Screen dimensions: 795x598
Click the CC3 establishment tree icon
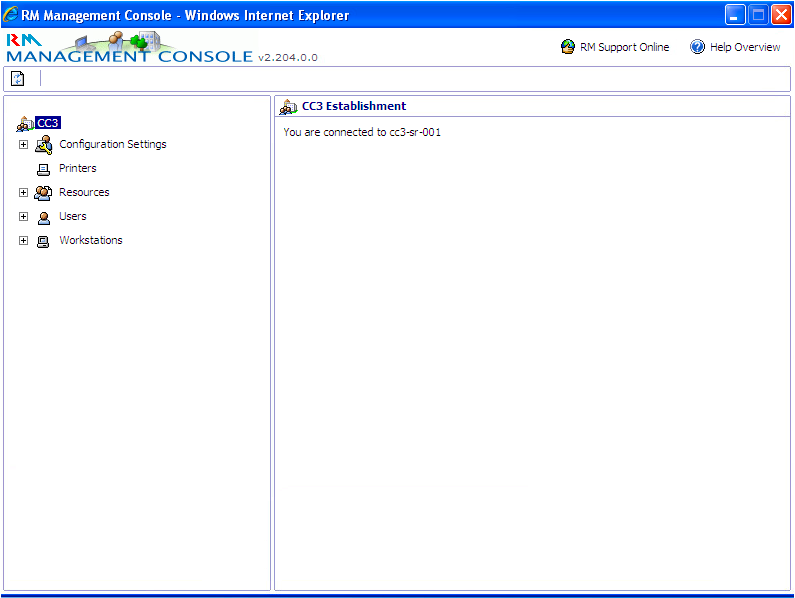coord(25,123)
